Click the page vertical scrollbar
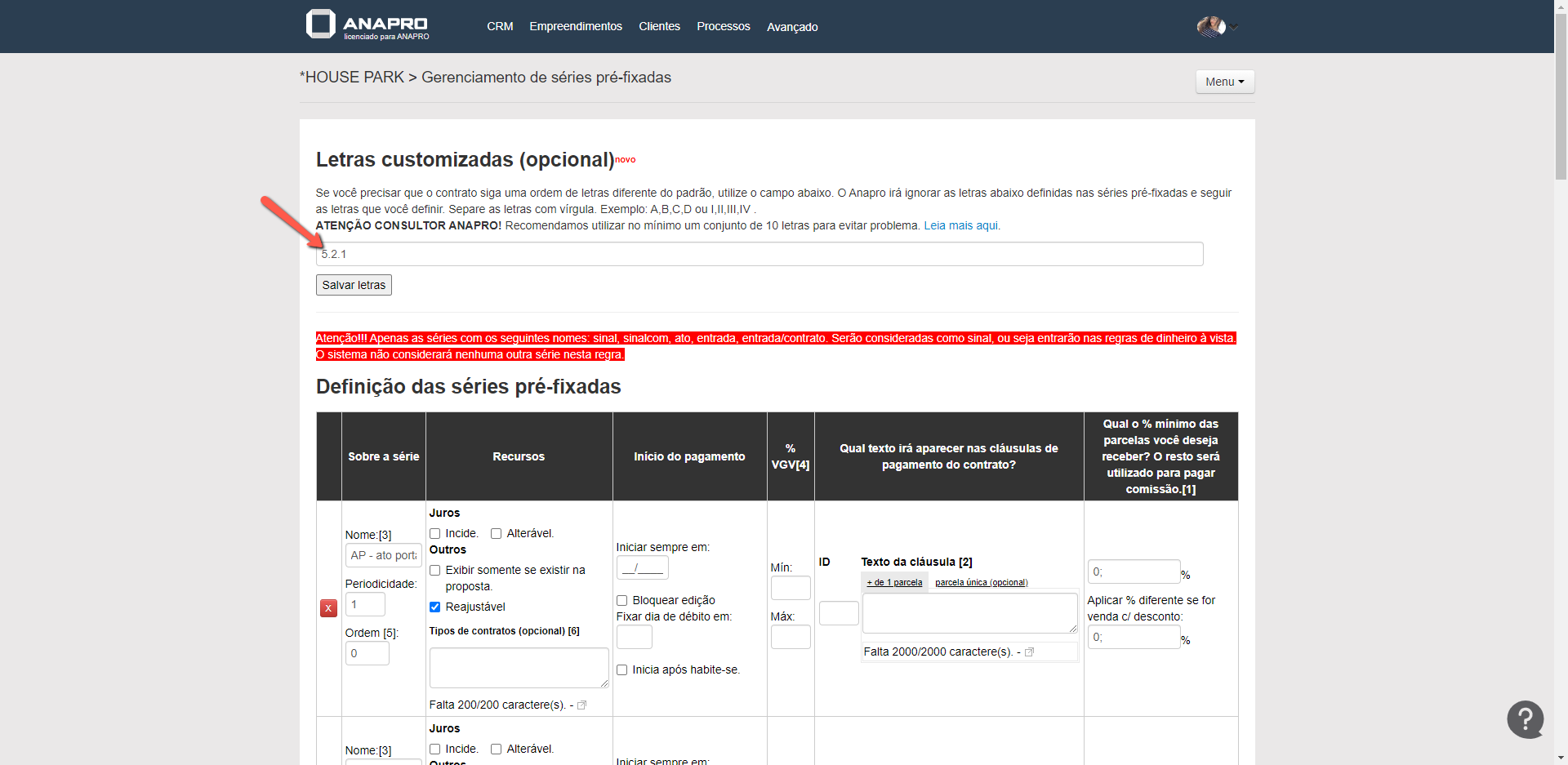This screenshot has height=765, width=1568. click(1561, 98)
